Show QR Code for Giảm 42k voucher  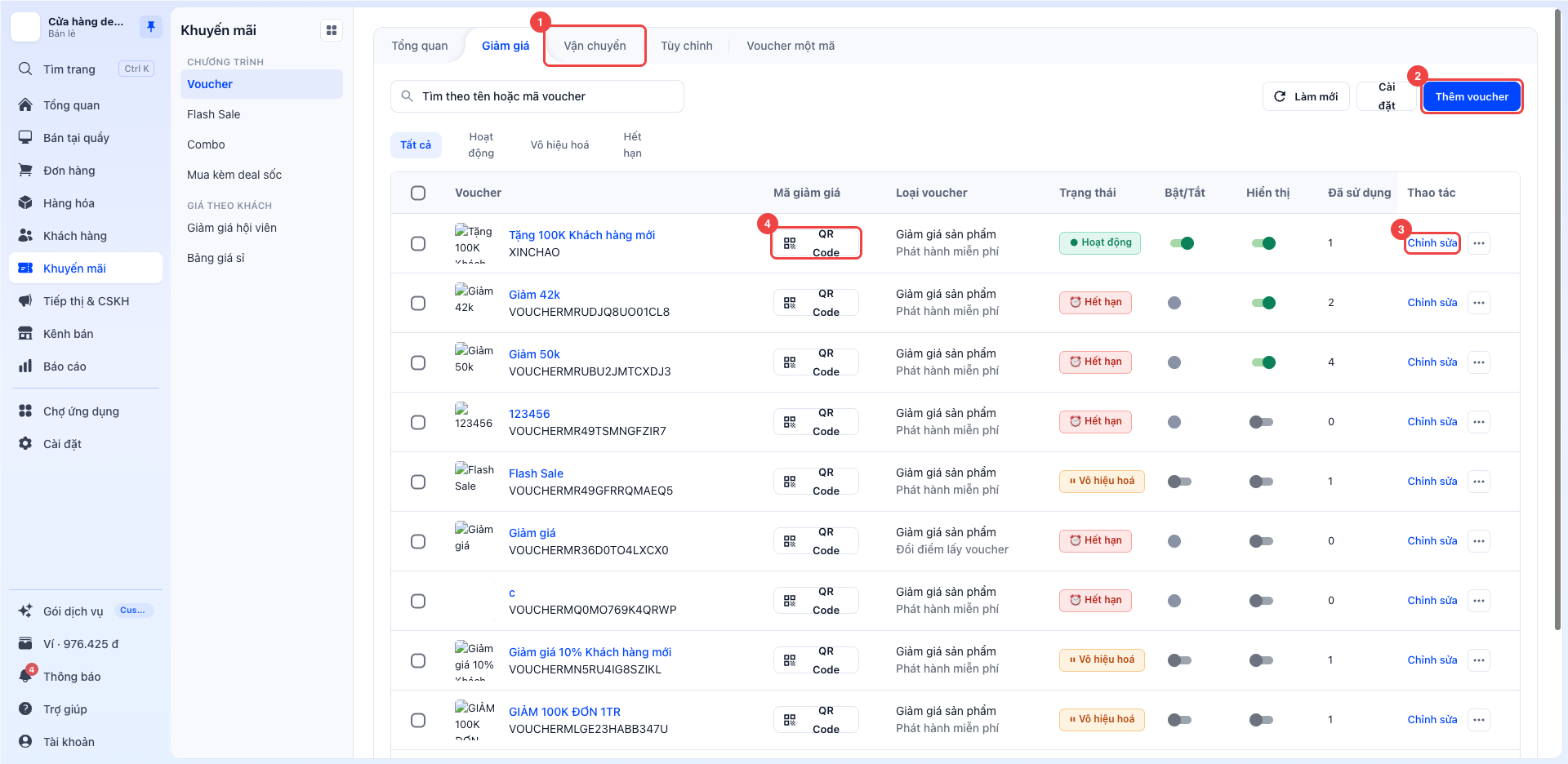pos(816,303)
